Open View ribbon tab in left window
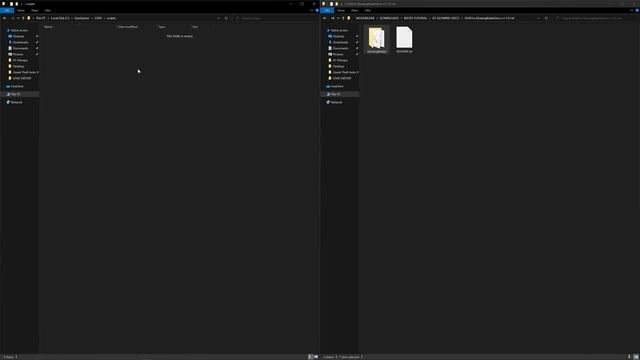Screen dimensions: 640x360 click(48, 10)
